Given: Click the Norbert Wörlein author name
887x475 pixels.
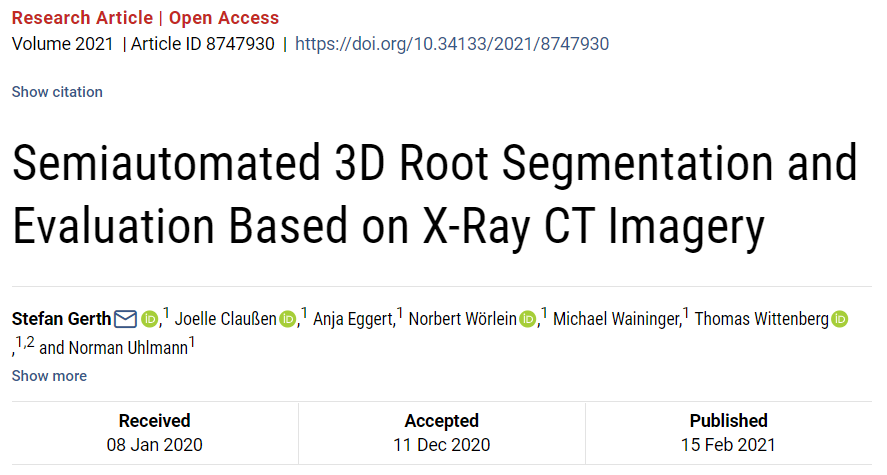Looking at the screenshot, I should [x=463, y=319].
